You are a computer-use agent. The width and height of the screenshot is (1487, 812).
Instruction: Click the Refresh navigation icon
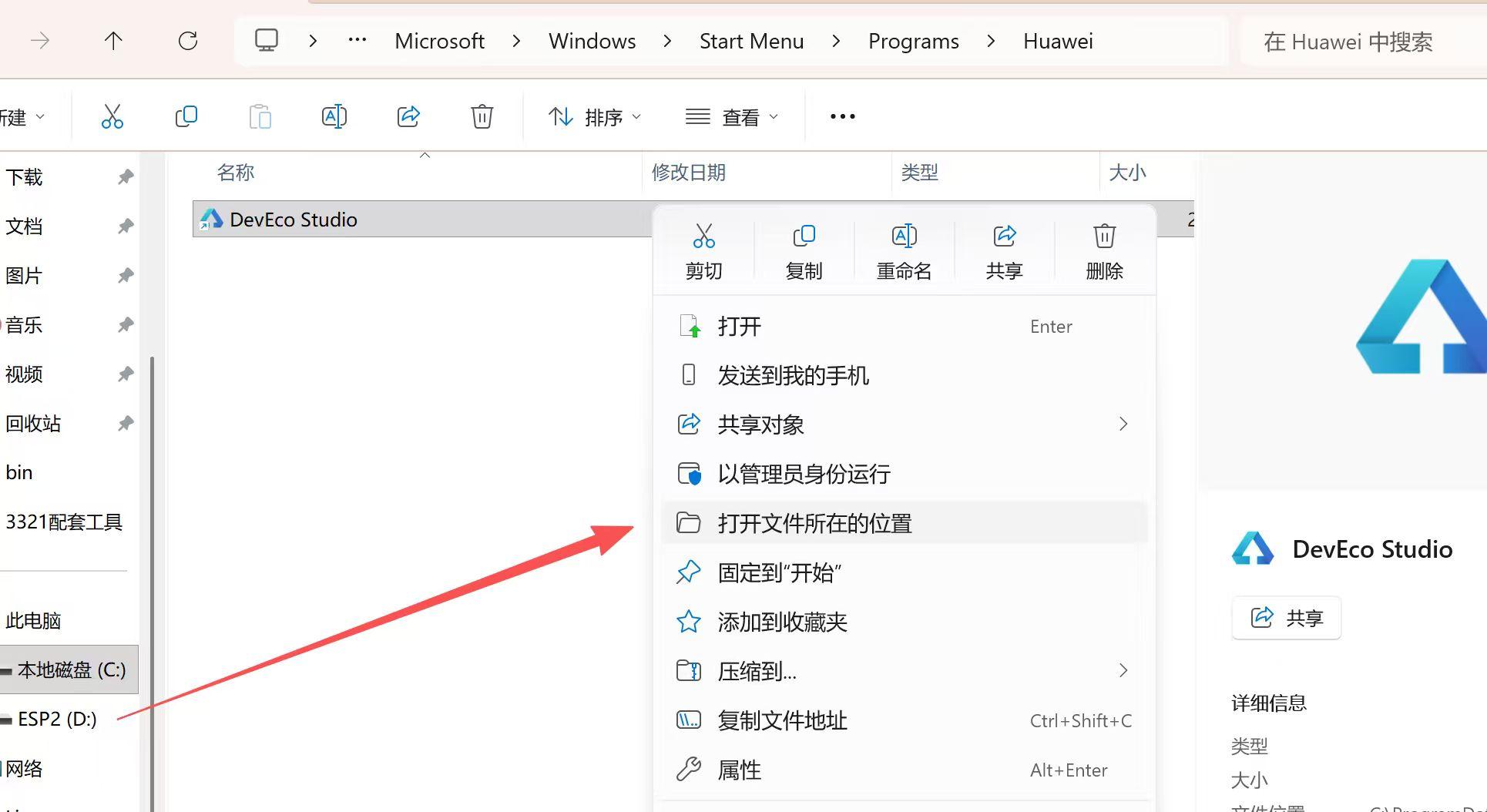coord(187,41)
